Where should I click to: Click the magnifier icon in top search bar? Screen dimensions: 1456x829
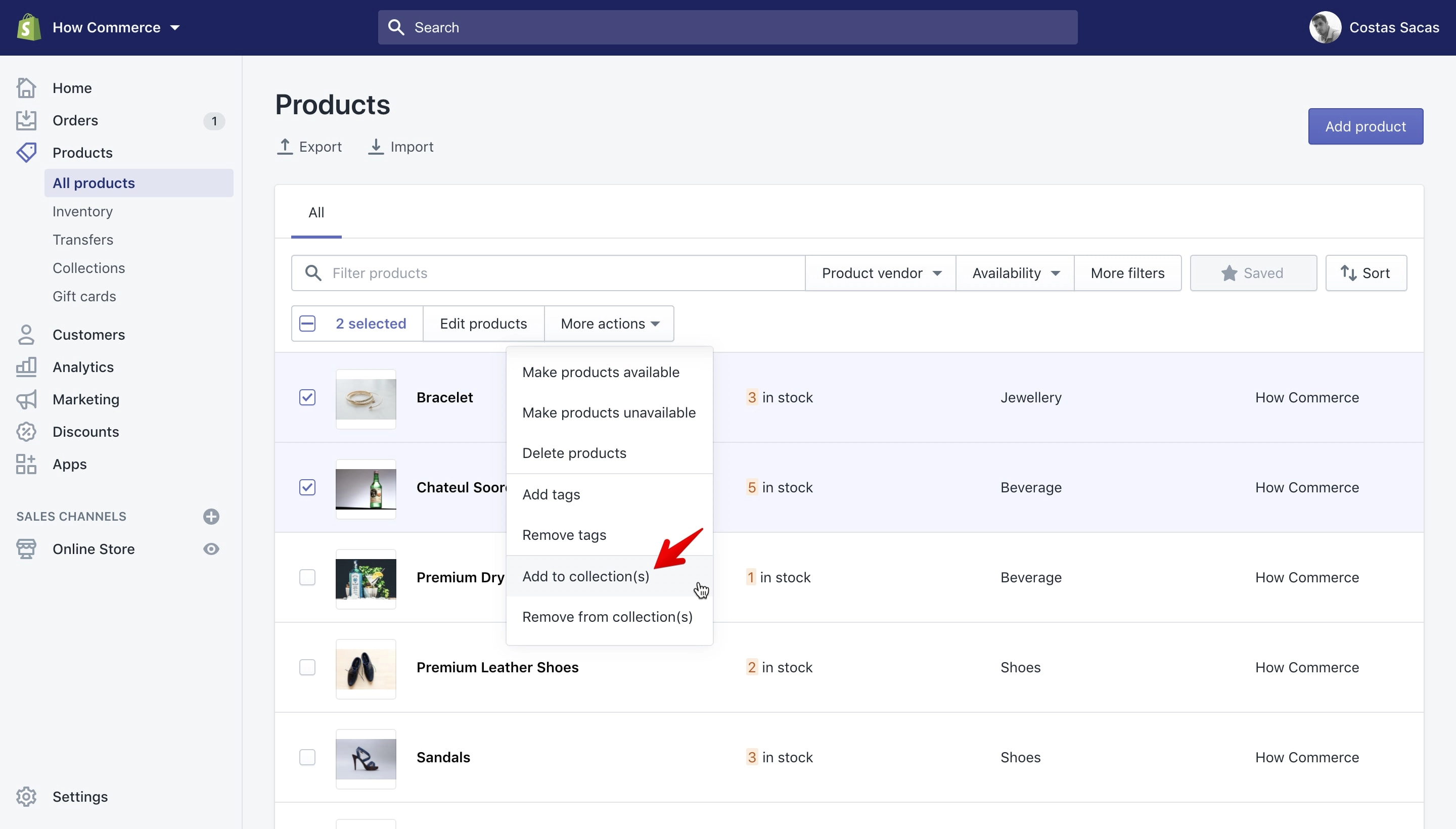(396, 27)
